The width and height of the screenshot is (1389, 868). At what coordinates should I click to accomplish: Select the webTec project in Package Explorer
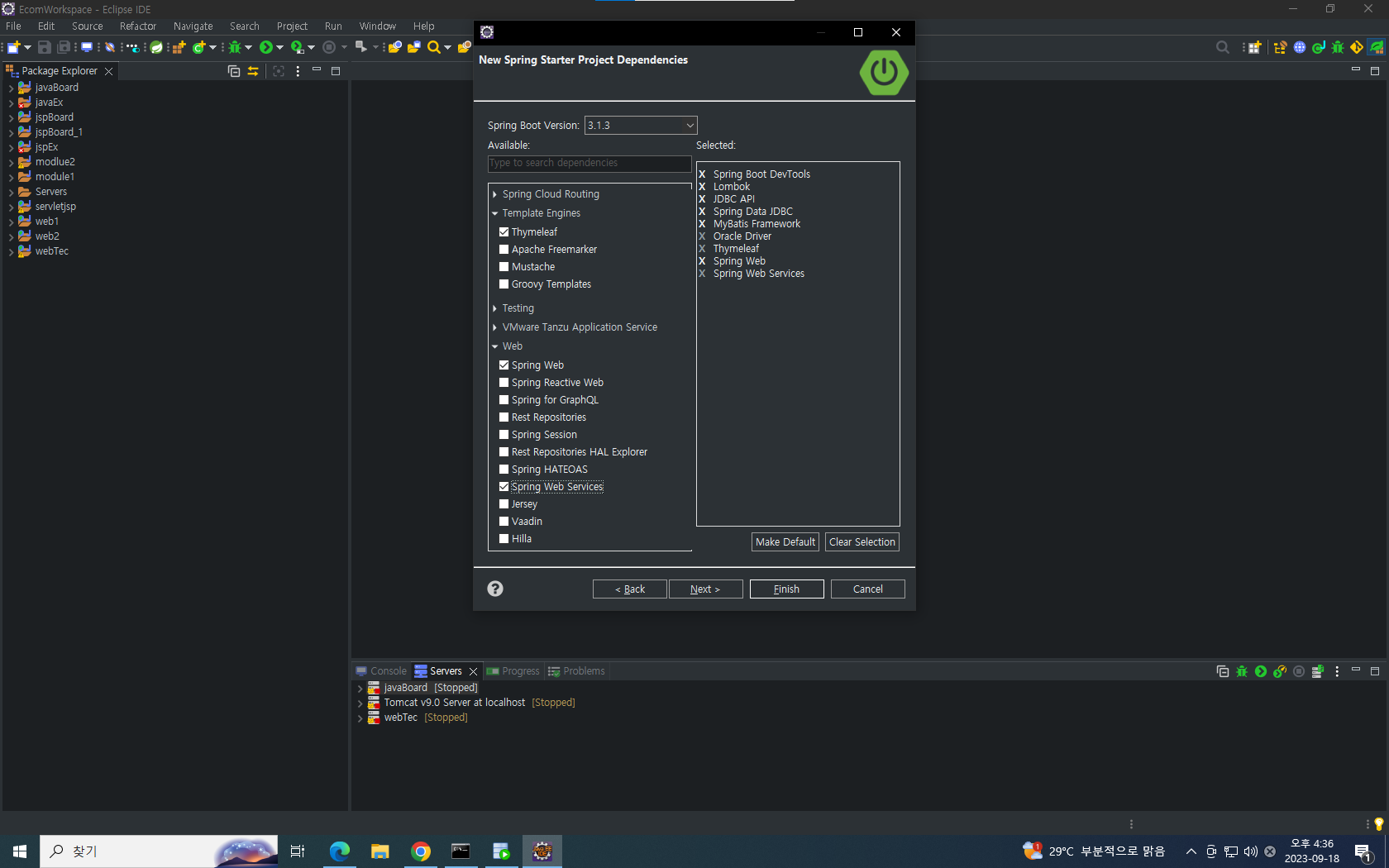pyautogui.click(x=51, y=251)
